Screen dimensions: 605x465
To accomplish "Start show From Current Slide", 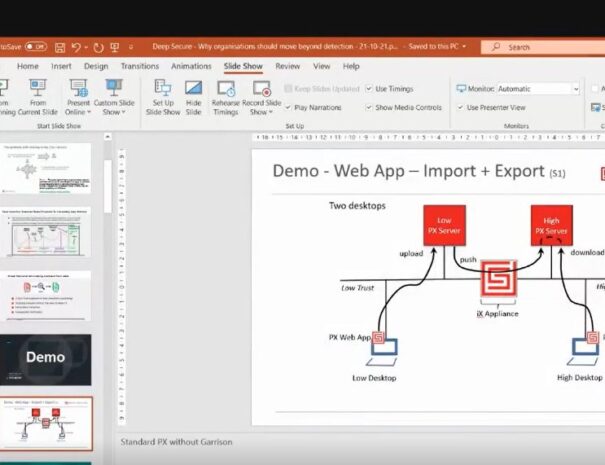I will 37,97.
